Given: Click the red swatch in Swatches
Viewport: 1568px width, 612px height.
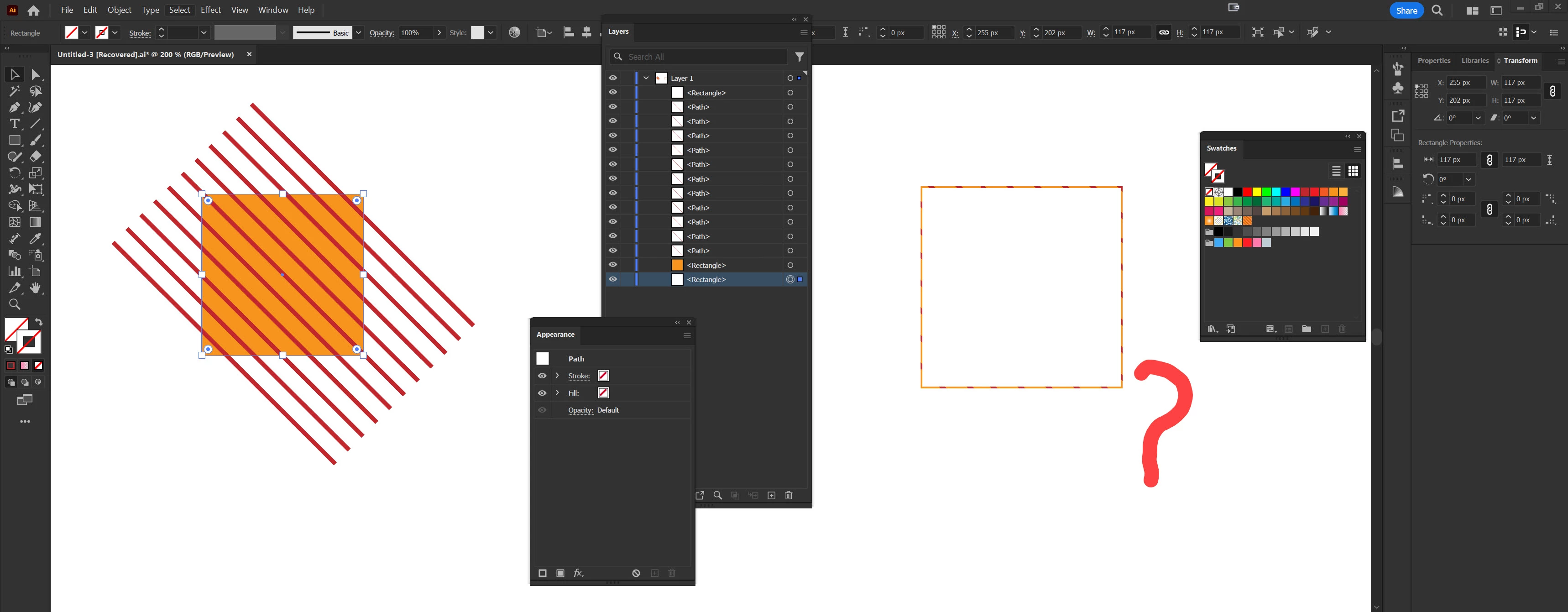Looking at the screenshot, I should (1247, 192).
